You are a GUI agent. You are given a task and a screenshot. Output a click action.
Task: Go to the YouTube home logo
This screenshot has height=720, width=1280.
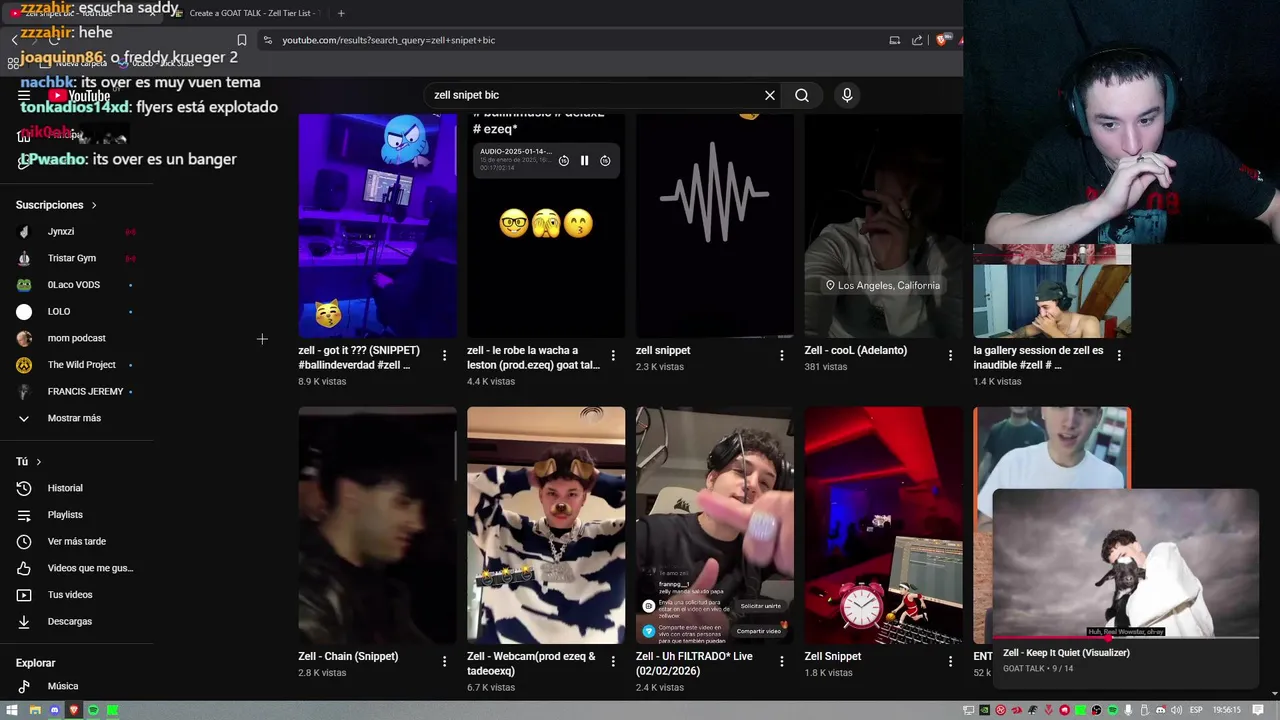[79, 96]
